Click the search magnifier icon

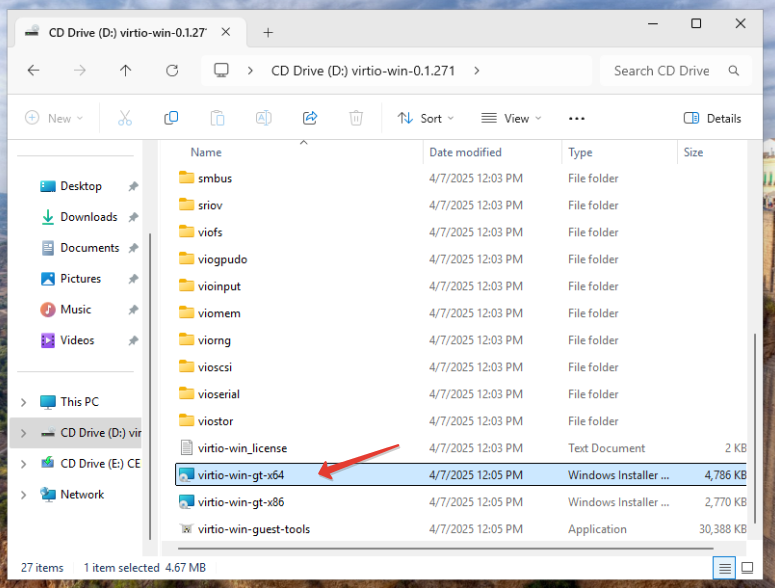734,71
